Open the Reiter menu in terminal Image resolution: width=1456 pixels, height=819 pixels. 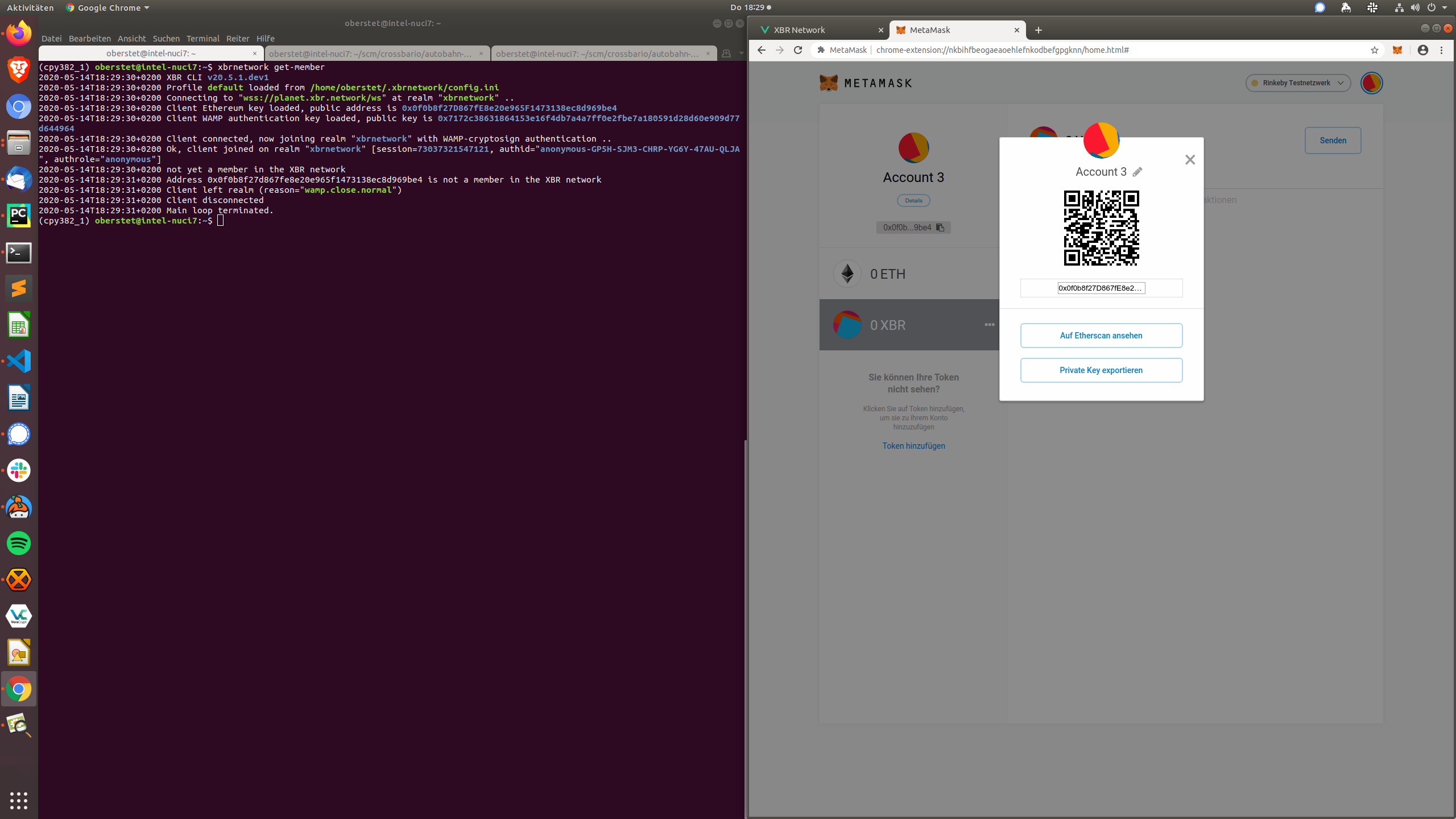pos(238,38)
